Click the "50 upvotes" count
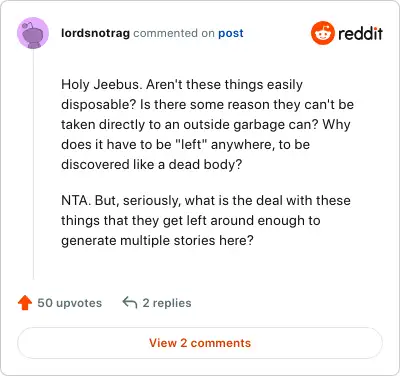The image size is (400, 376). [70, 303]
